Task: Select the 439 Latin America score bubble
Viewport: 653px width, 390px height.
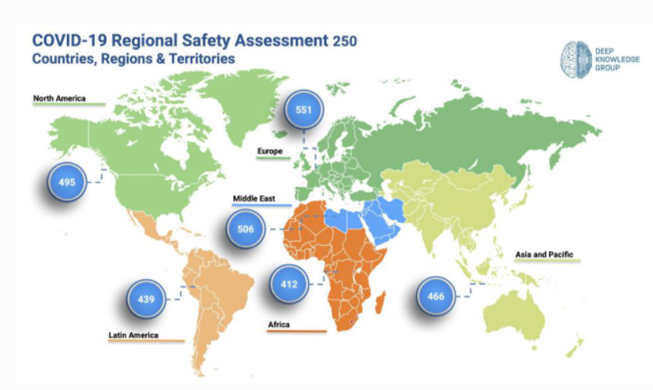Action: [146, 299]
